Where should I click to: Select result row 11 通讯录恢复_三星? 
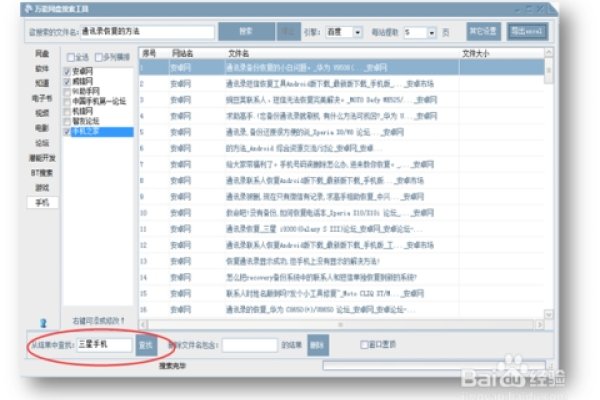coord(341,229)
